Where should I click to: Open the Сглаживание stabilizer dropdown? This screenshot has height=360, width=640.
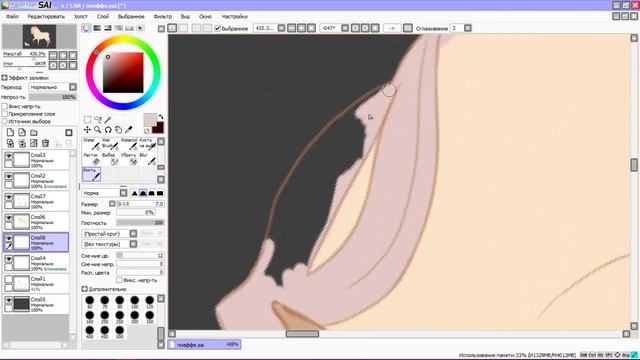(468, 28)
